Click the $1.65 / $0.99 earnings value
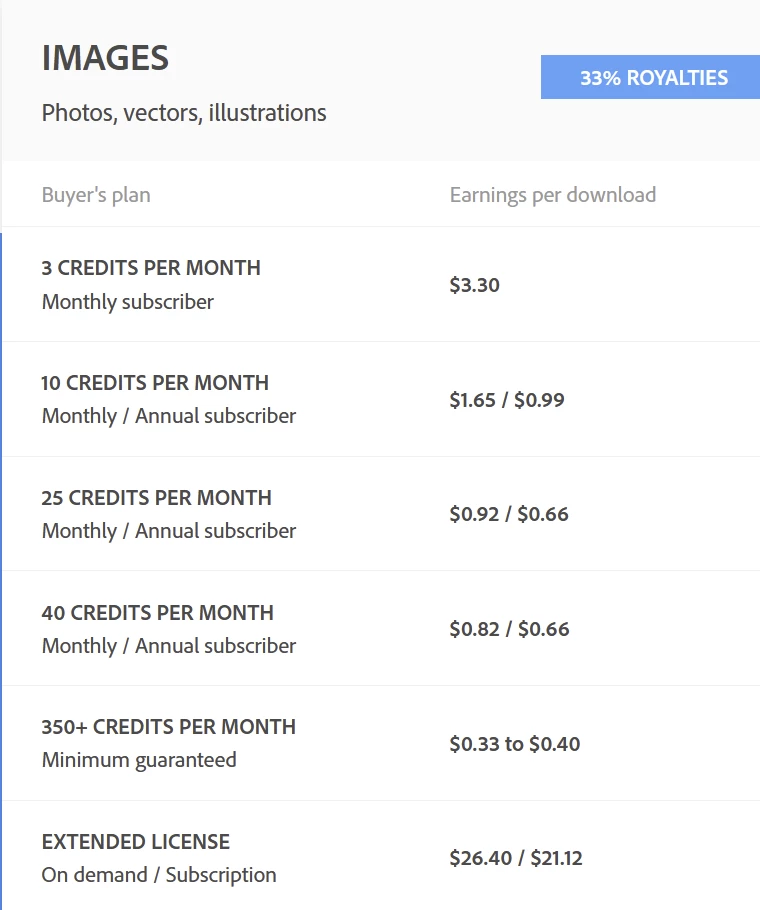Screen dimensions: 760x910 (507, 400)
